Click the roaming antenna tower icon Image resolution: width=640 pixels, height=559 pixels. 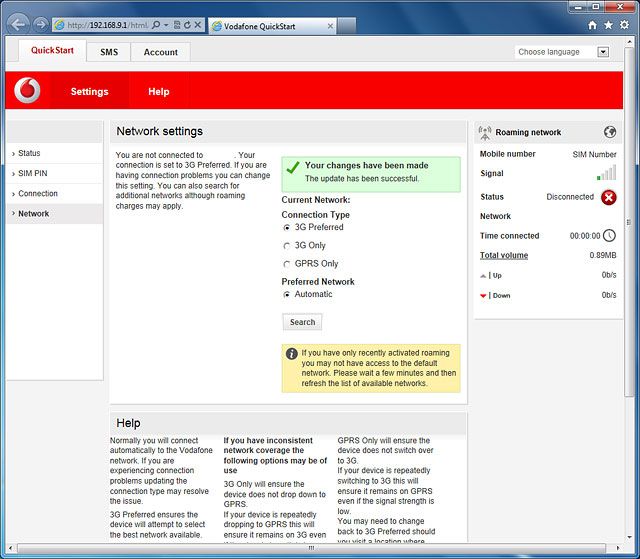485,132
